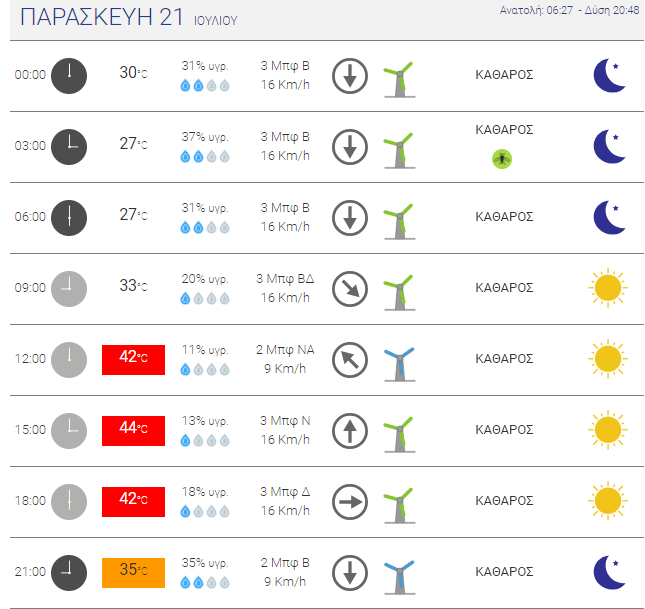This screenshot has height=609, width=645.
Task: Click the dark clock icon at 03:00
Action: (69, 147)
